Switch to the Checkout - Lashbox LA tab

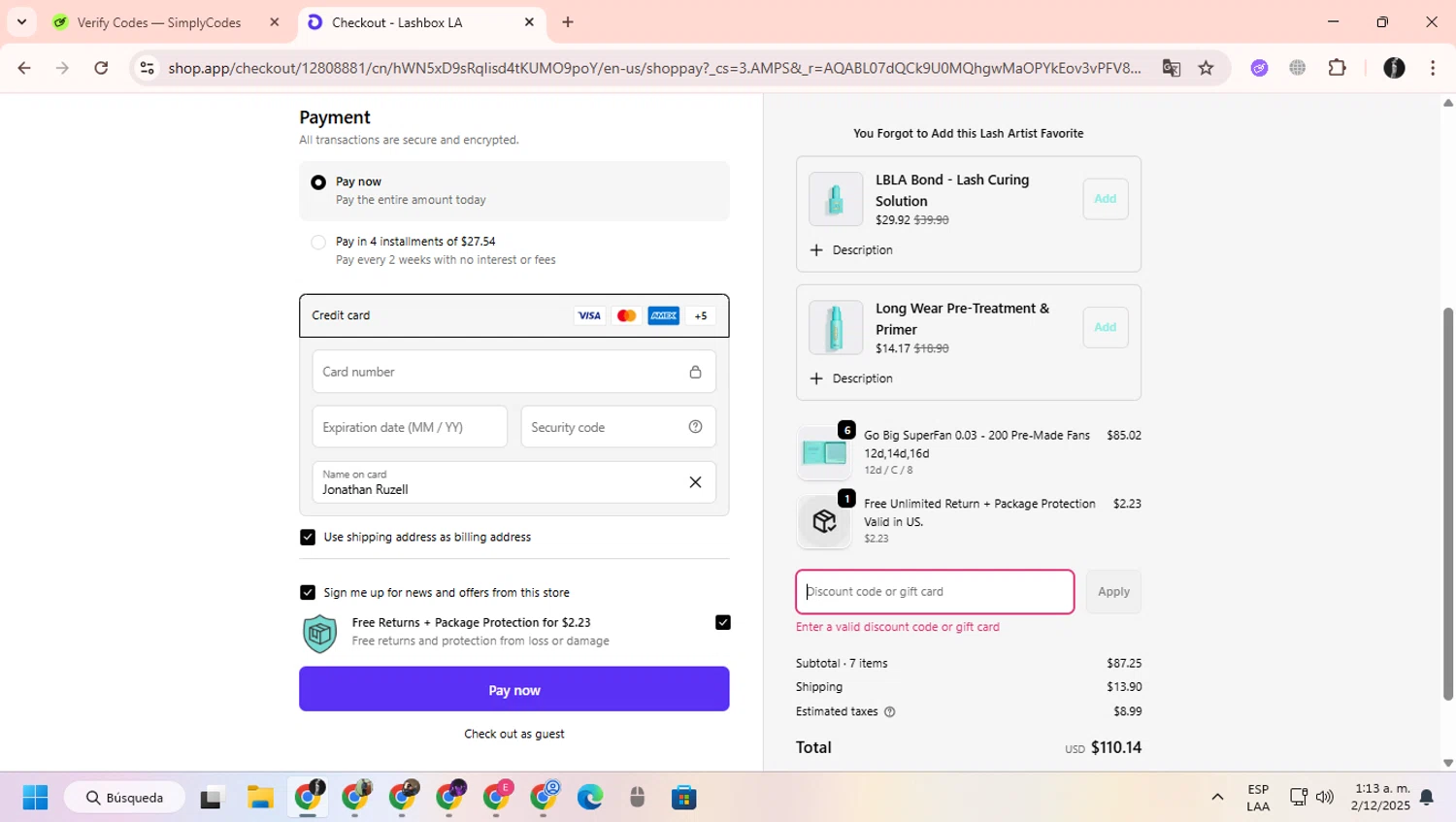point(421,22)
